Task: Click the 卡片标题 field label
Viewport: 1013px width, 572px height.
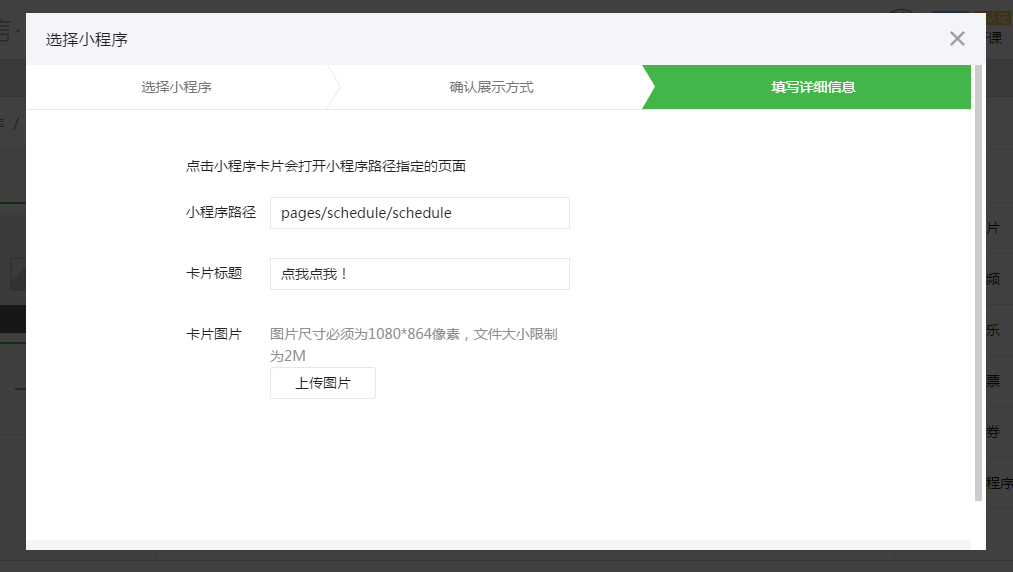Action: (x=214, y=273)
